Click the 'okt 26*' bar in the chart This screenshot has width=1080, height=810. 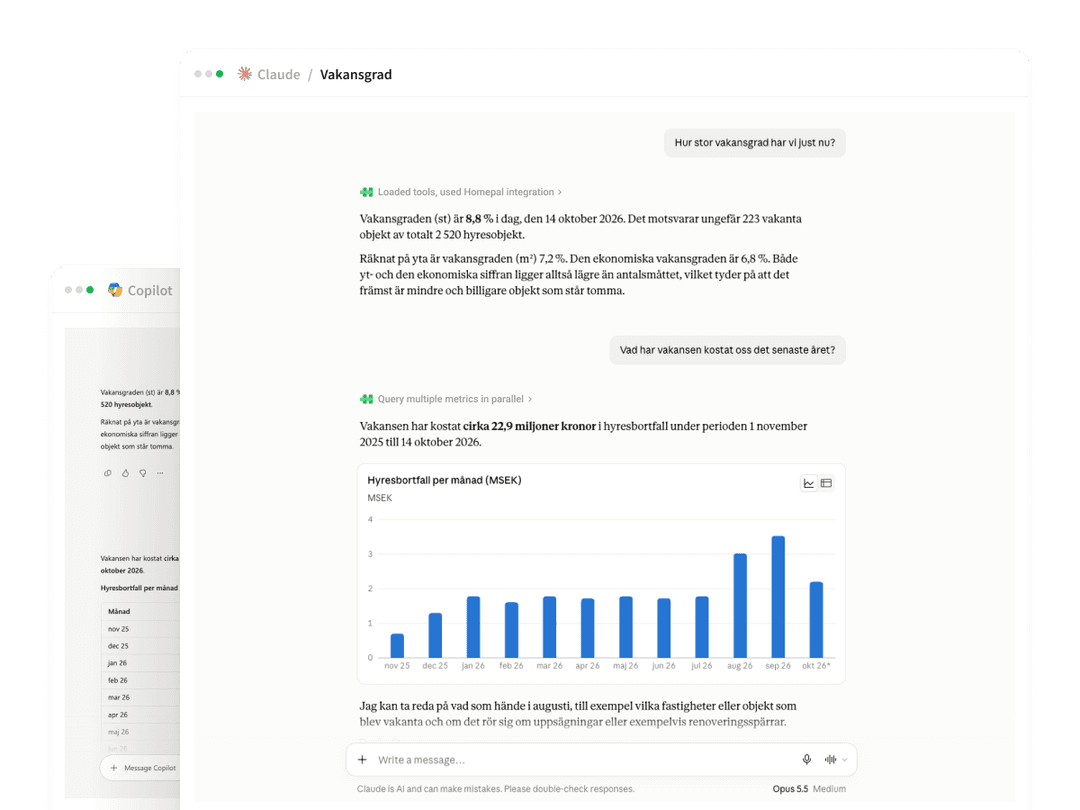[816, 620]
